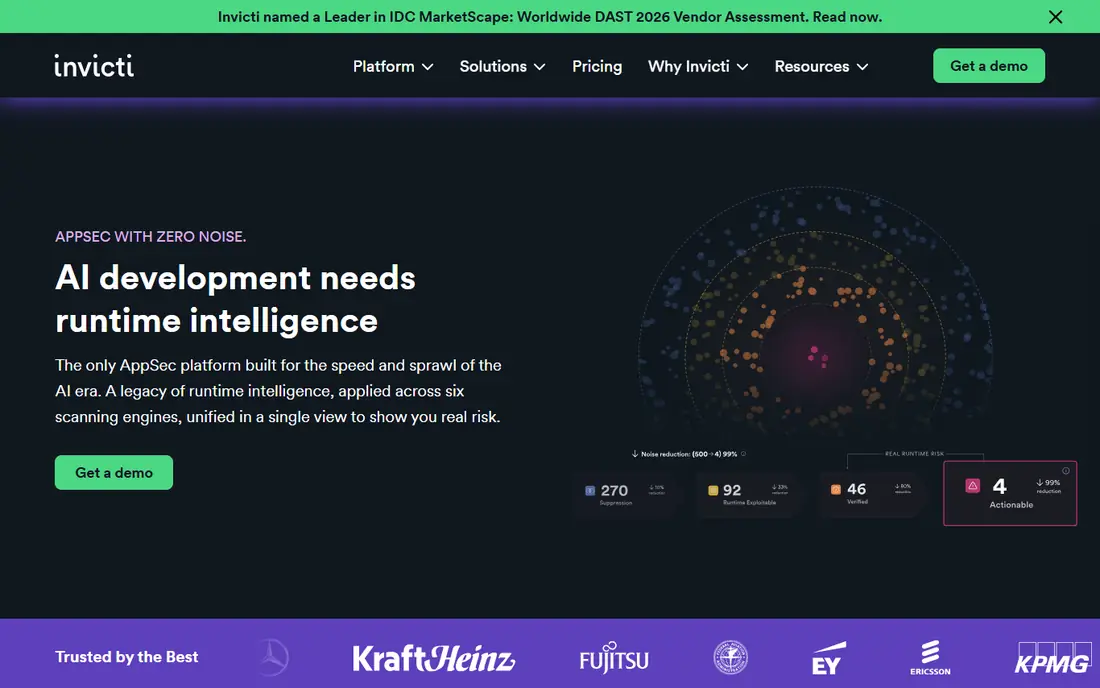1100x688 pixels.
Task: Click the yellow Runtime Exploitable icon beside 92
Action: 713,490
